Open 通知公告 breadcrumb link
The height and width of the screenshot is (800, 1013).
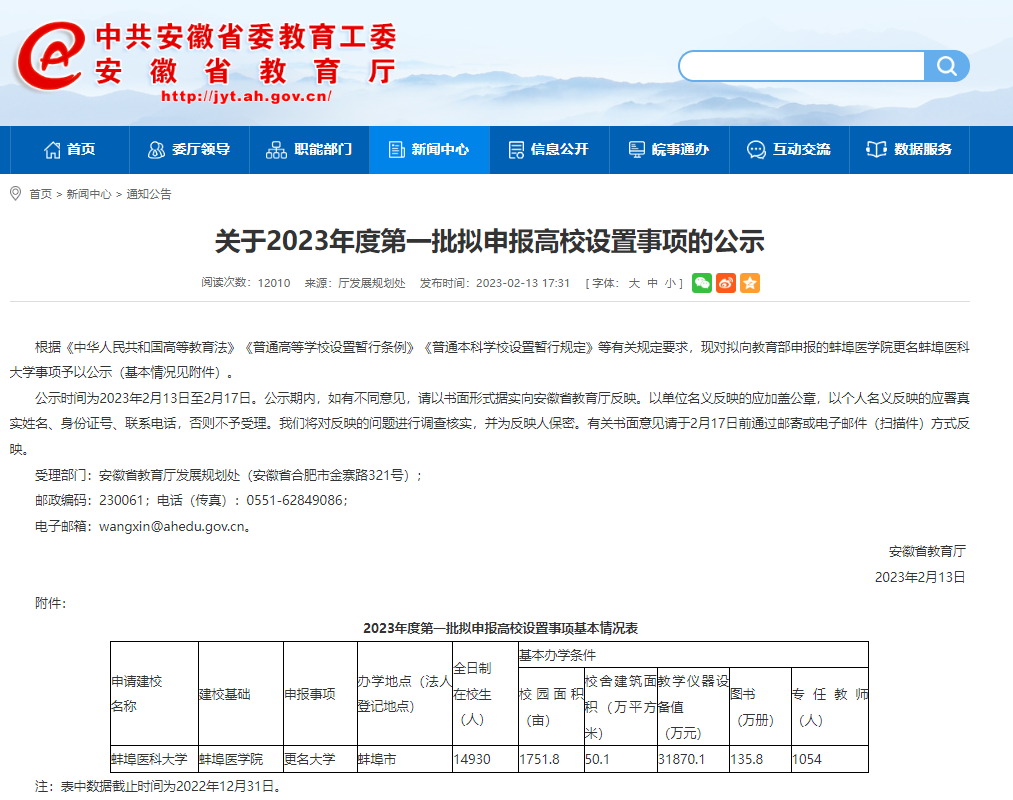pos(148,194)
